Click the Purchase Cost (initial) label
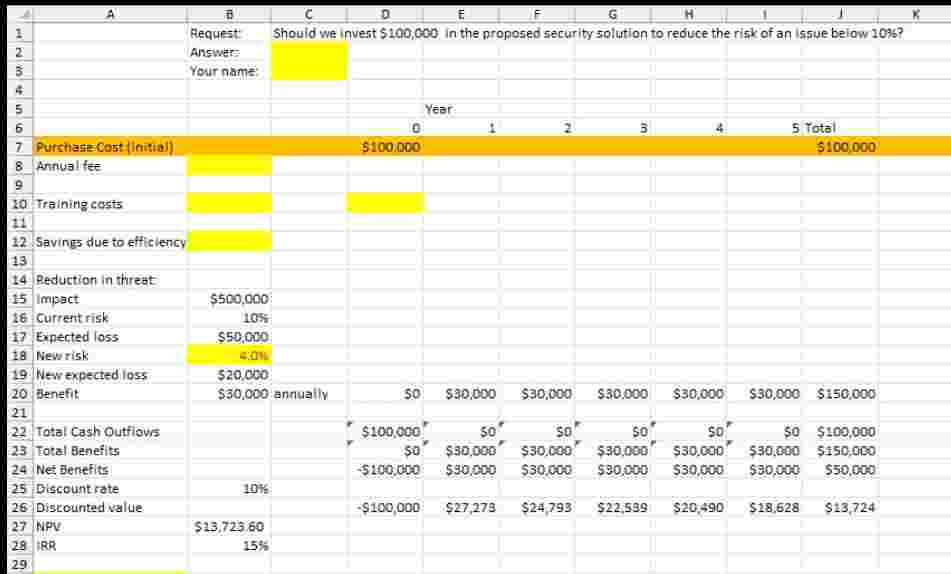951x574 pixels. click(x=104, y=147)
